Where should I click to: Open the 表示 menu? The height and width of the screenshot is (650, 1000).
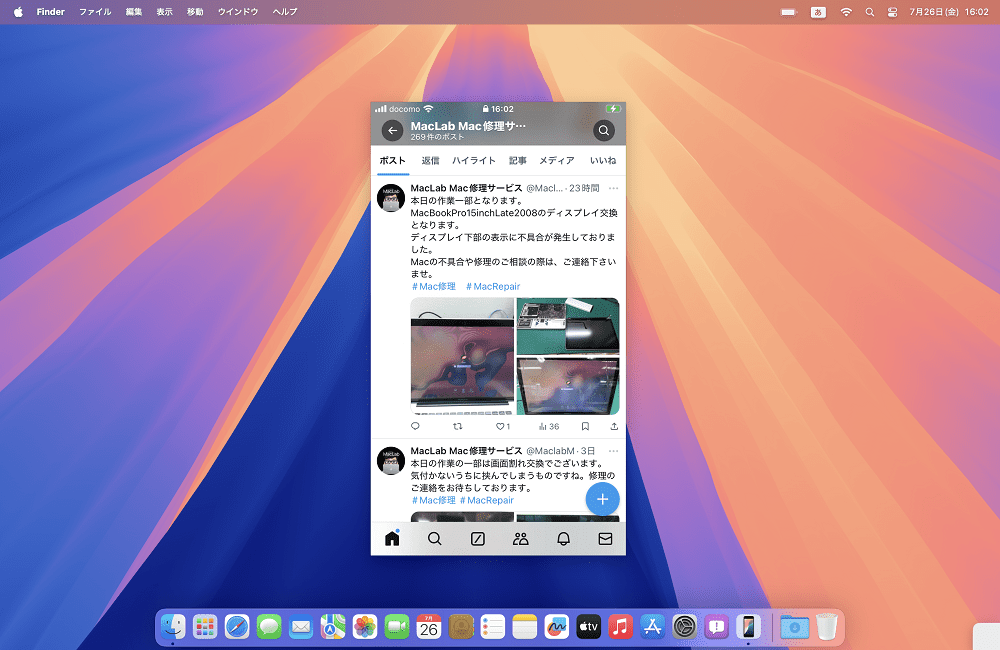[165, 11]
